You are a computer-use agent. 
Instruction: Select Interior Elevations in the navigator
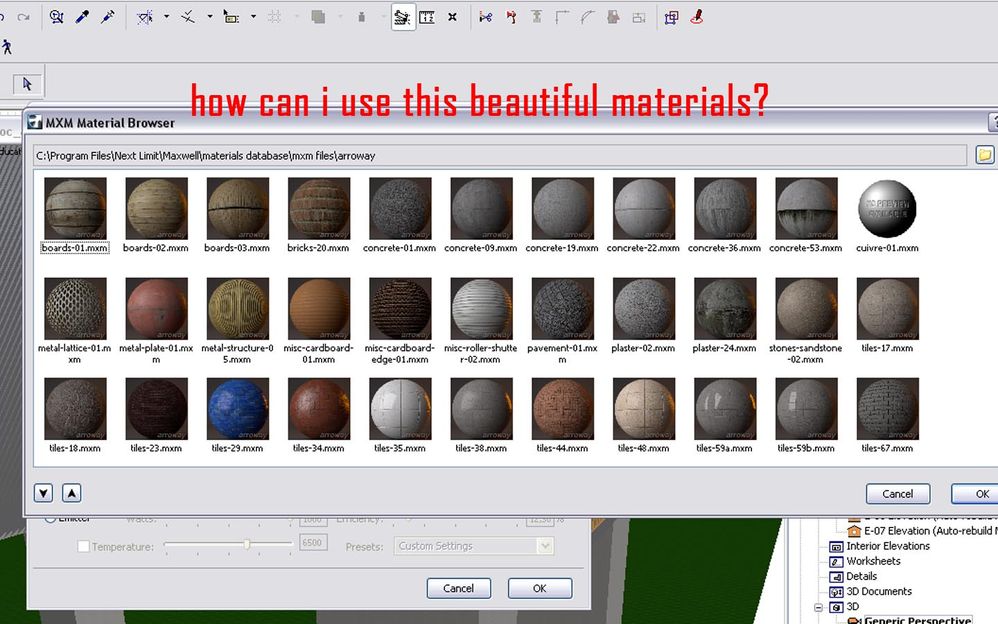887,546
